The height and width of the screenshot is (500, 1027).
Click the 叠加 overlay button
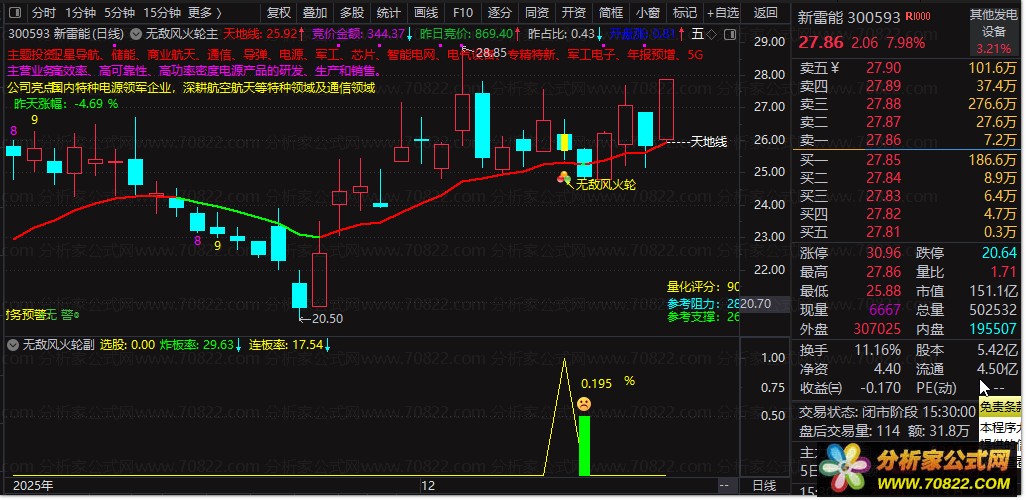click(315, 12)
